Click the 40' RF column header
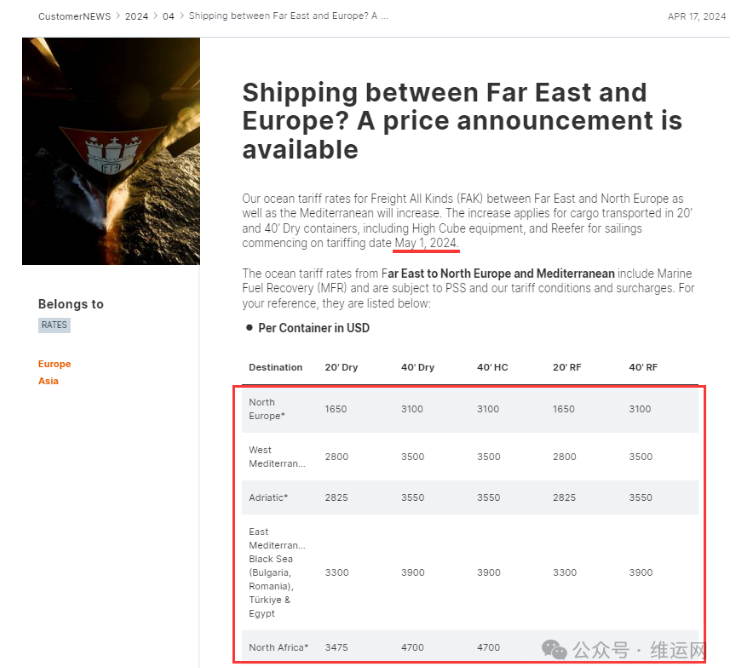The width and height of the screenshot is (747, 668). tap(643, 367)
